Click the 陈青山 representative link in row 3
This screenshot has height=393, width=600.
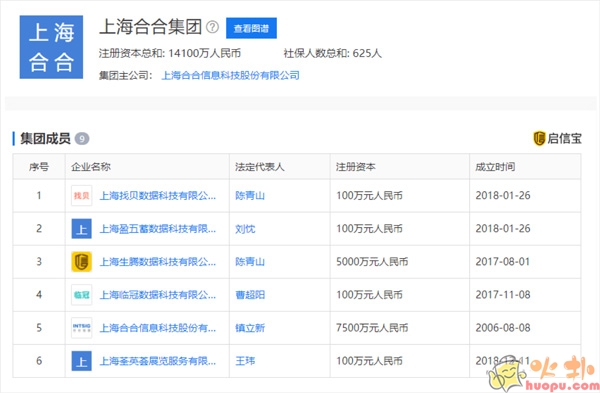pyautogui.click(x=250, y=262)
